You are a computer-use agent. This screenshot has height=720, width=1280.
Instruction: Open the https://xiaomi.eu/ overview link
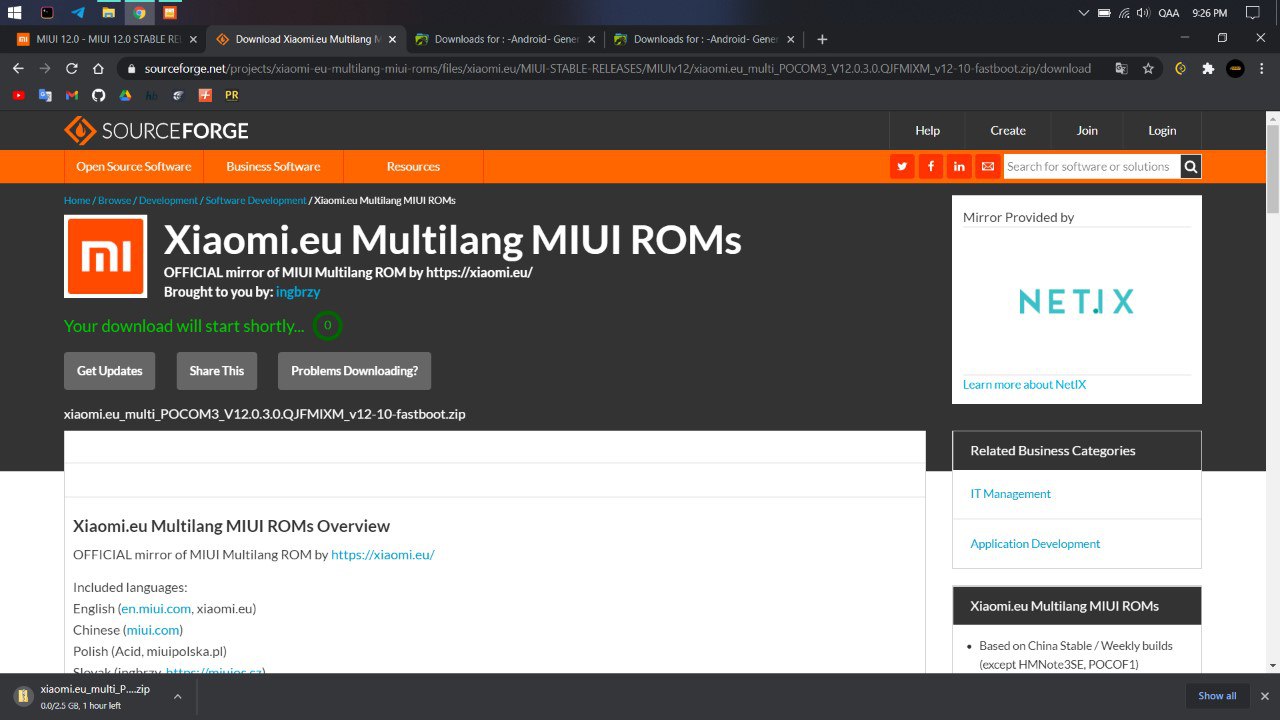[383, 554]
